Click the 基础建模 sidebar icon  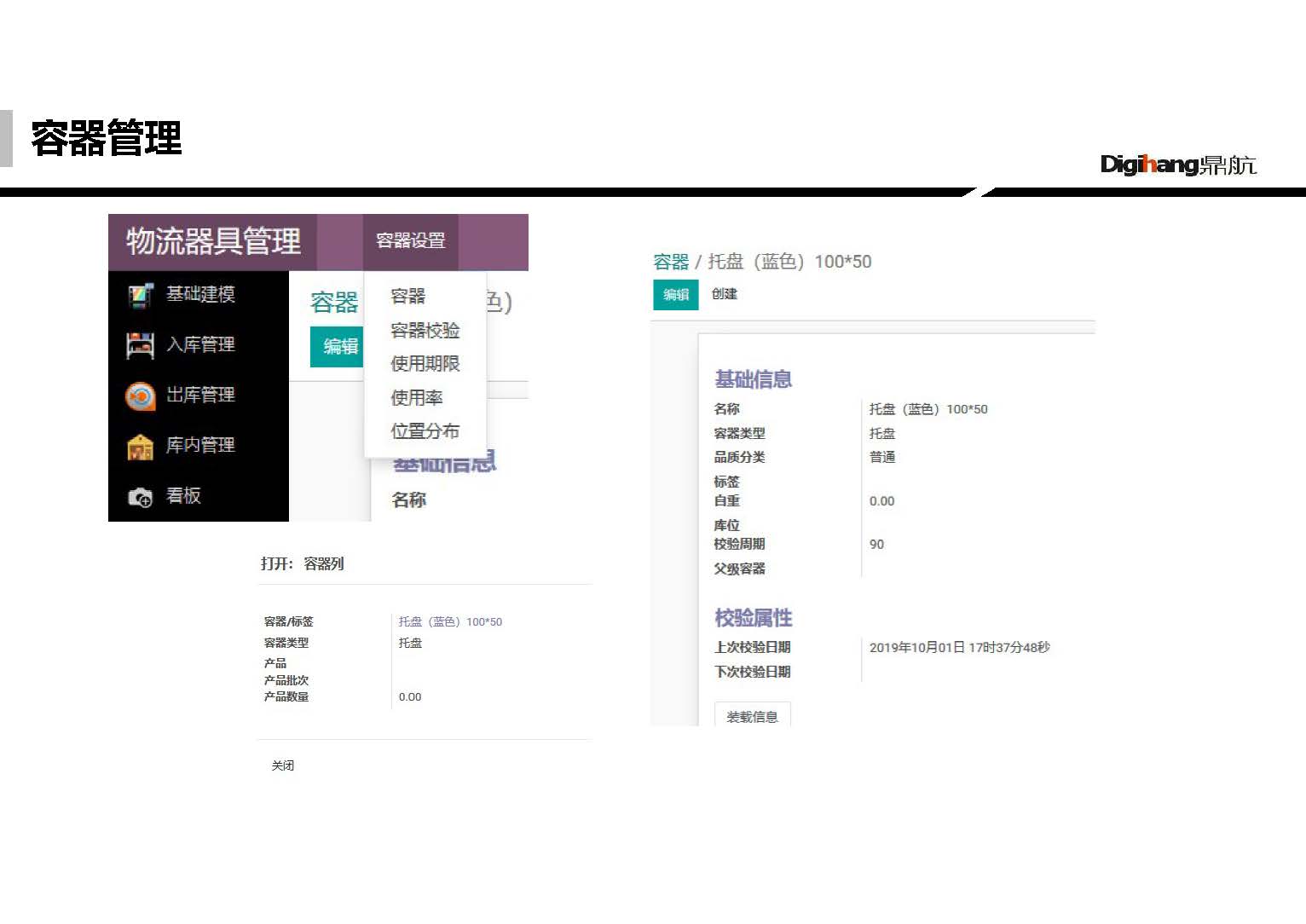(x=141, y=295)
